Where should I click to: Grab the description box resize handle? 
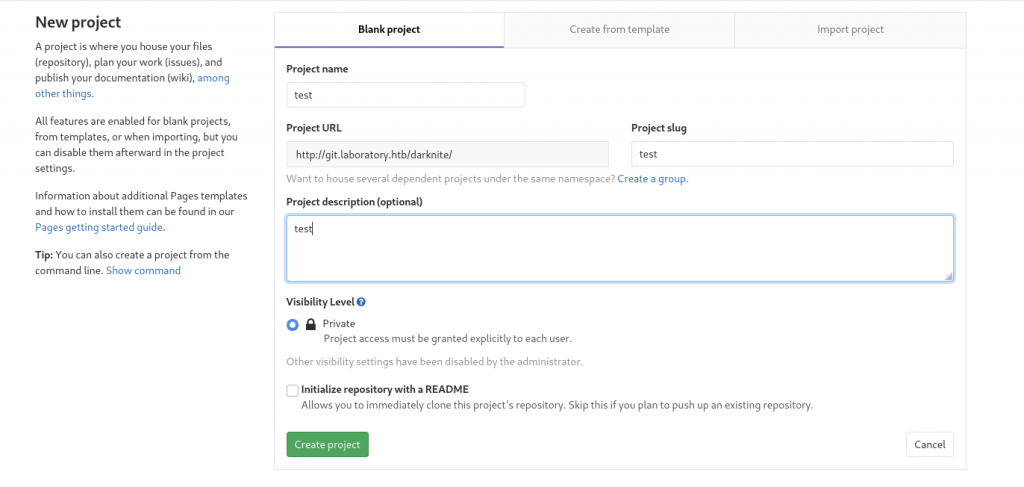coord(948,276)
